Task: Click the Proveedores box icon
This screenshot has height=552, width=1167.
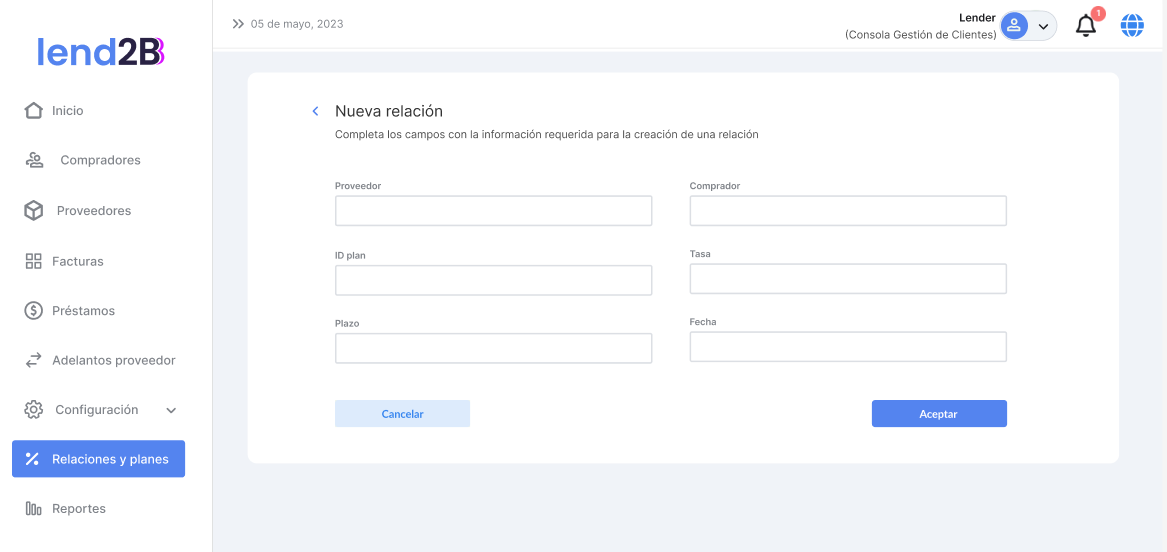Action: (x=34, y=211)
